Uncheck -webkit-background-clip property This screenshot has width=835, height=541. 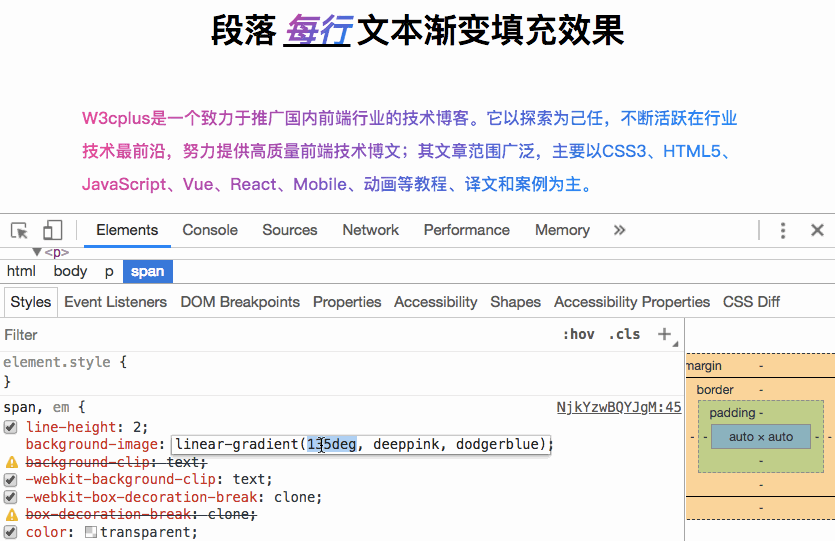click(x=10, y=479)
